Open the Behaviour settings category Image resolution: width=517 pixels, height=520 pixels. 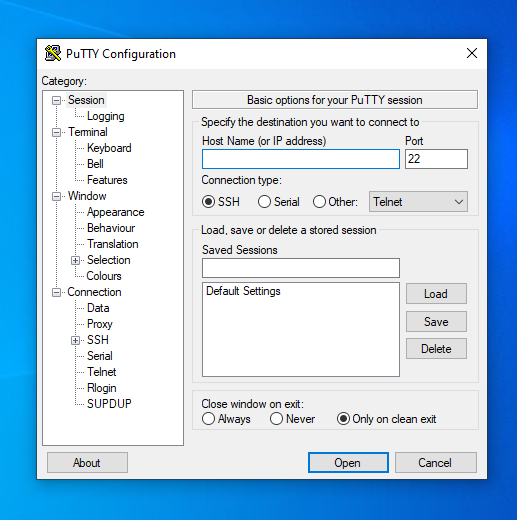coord(111,228)
